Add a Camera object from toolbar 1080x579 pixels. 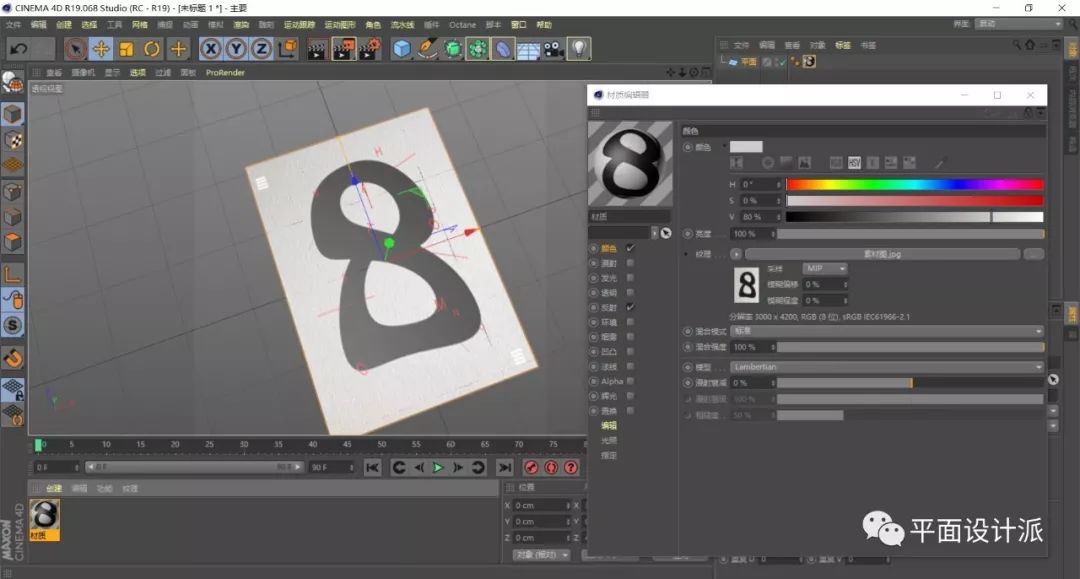[554, 48]
